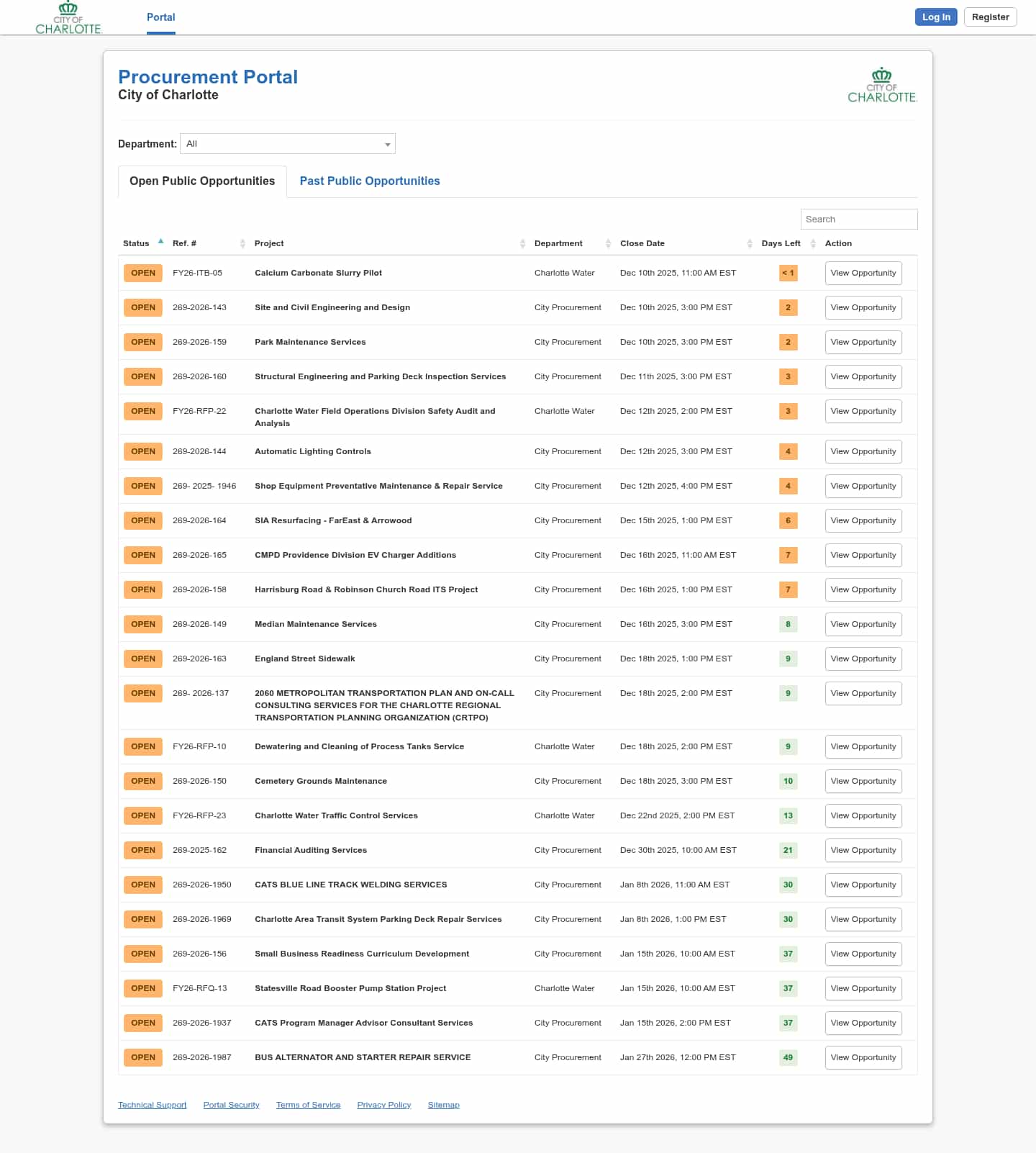Viewport: 1036px width, 1153px height.
Task: View Opportunity for Bus Alternator and Starter Repair
Action: point(863,1058)
